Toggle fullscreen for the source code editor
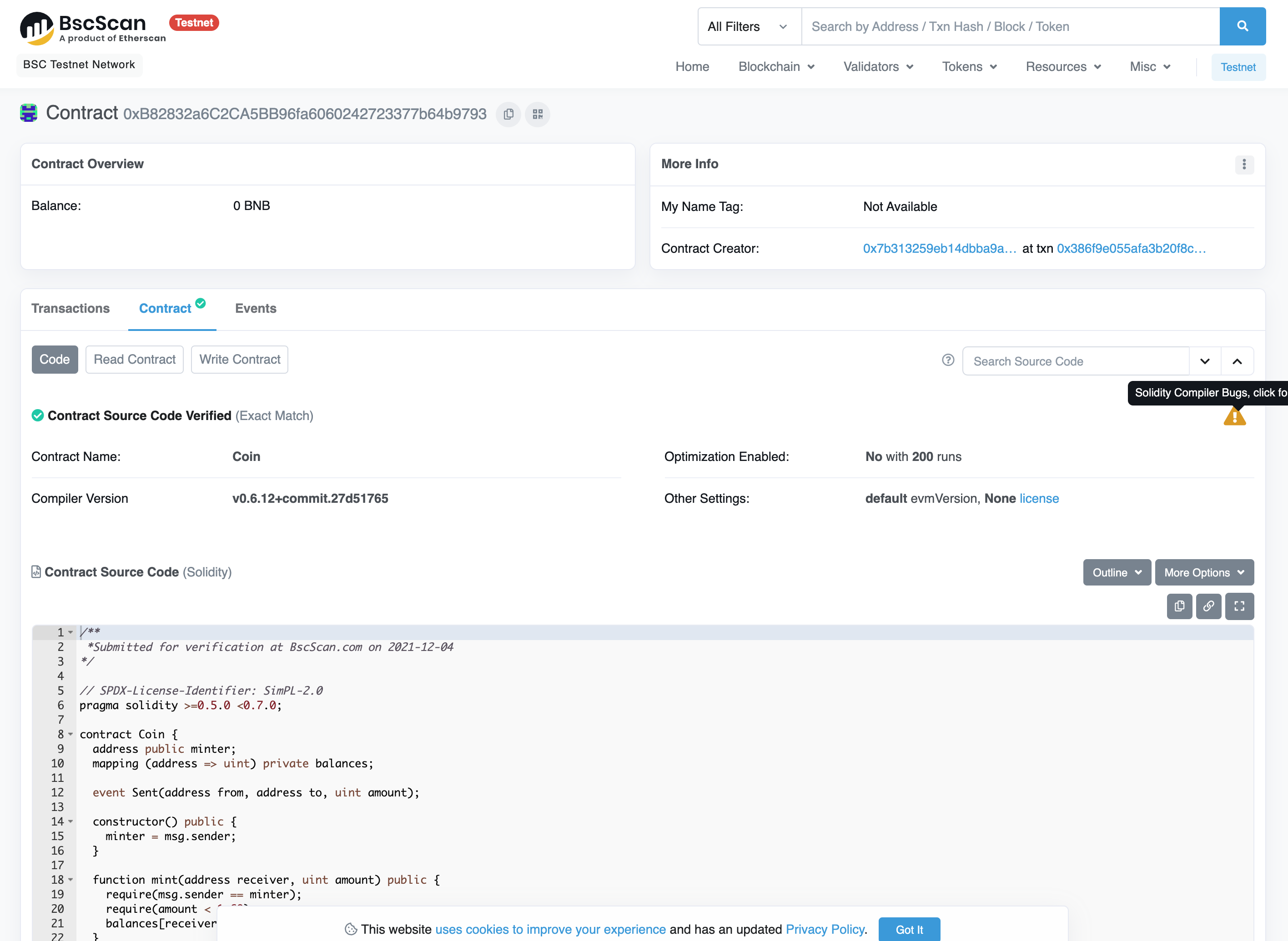The width and height of the screenshot is (1288, 941). click(1239, 606)
